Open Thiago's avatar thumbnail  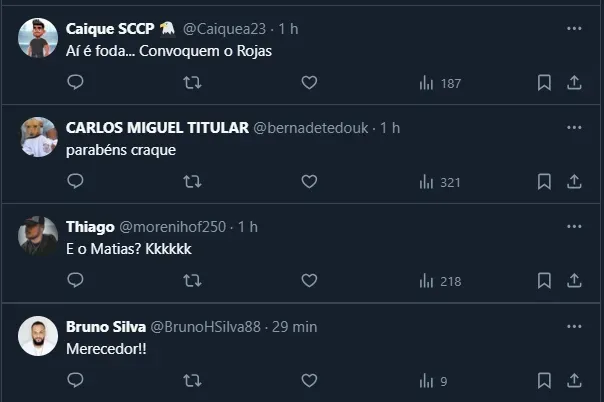[38, 236]
